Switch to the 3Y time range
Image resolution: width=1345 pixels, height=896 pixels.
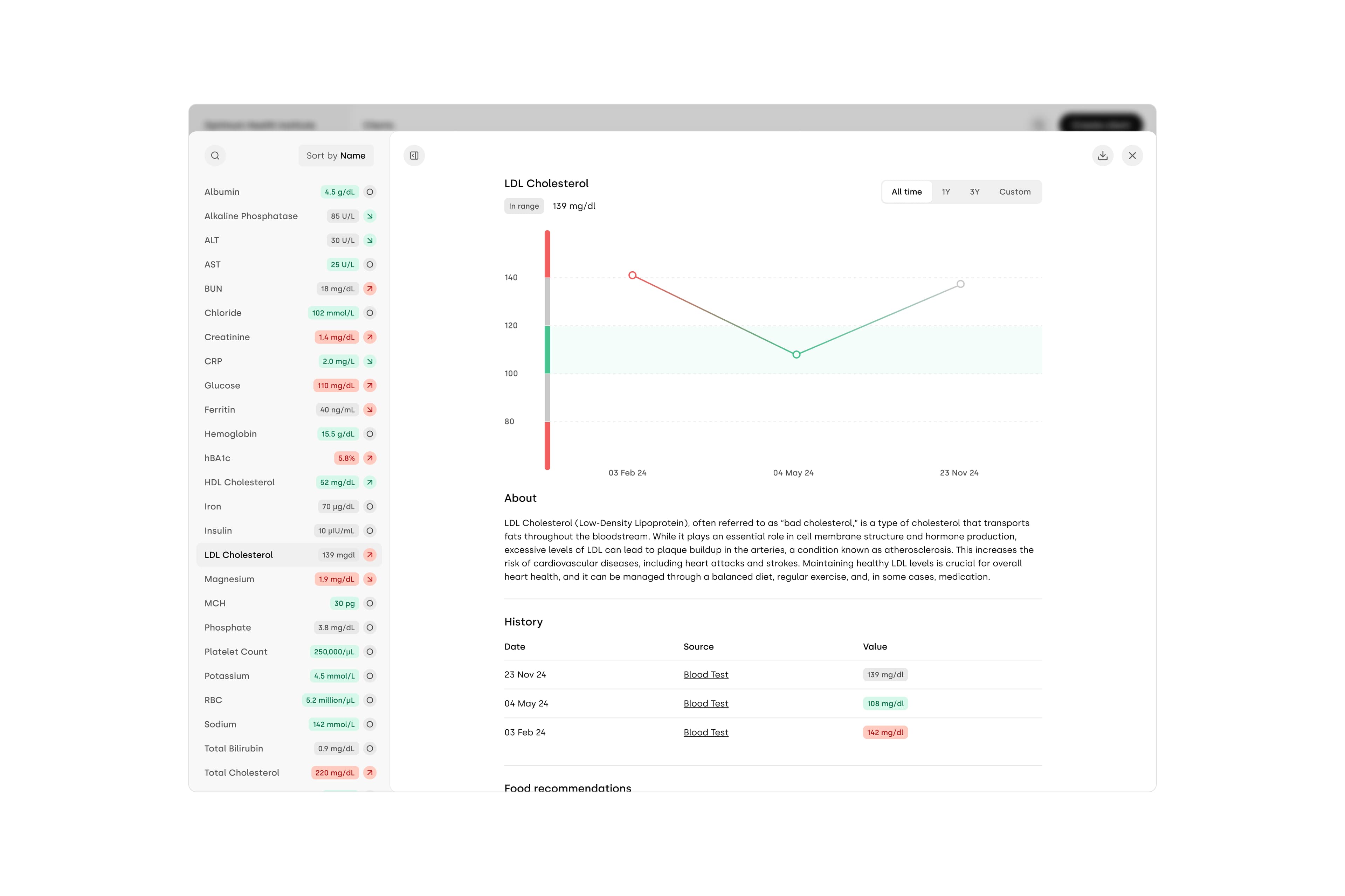[x=974, y=192]
